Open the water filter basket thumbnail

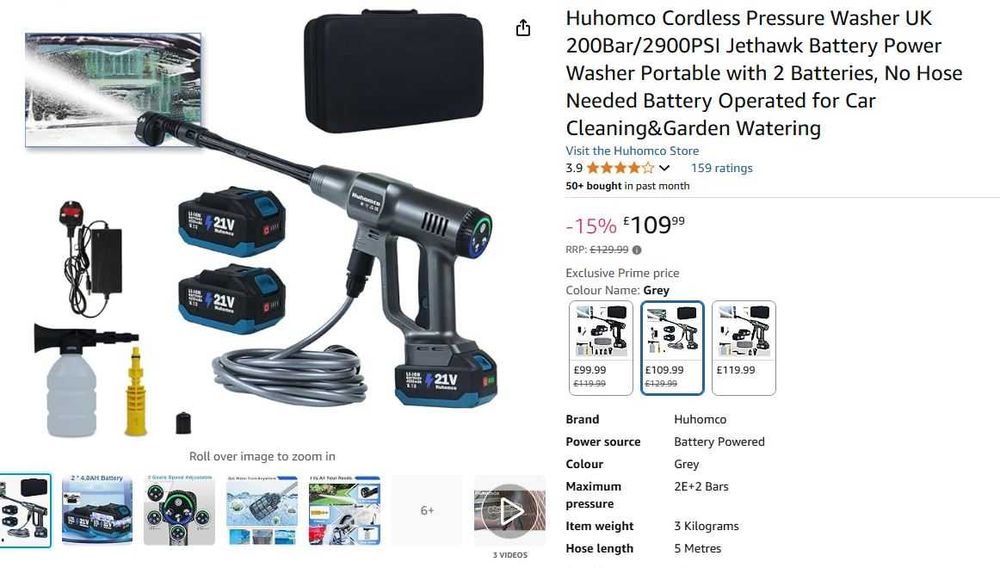click(262, 510)
